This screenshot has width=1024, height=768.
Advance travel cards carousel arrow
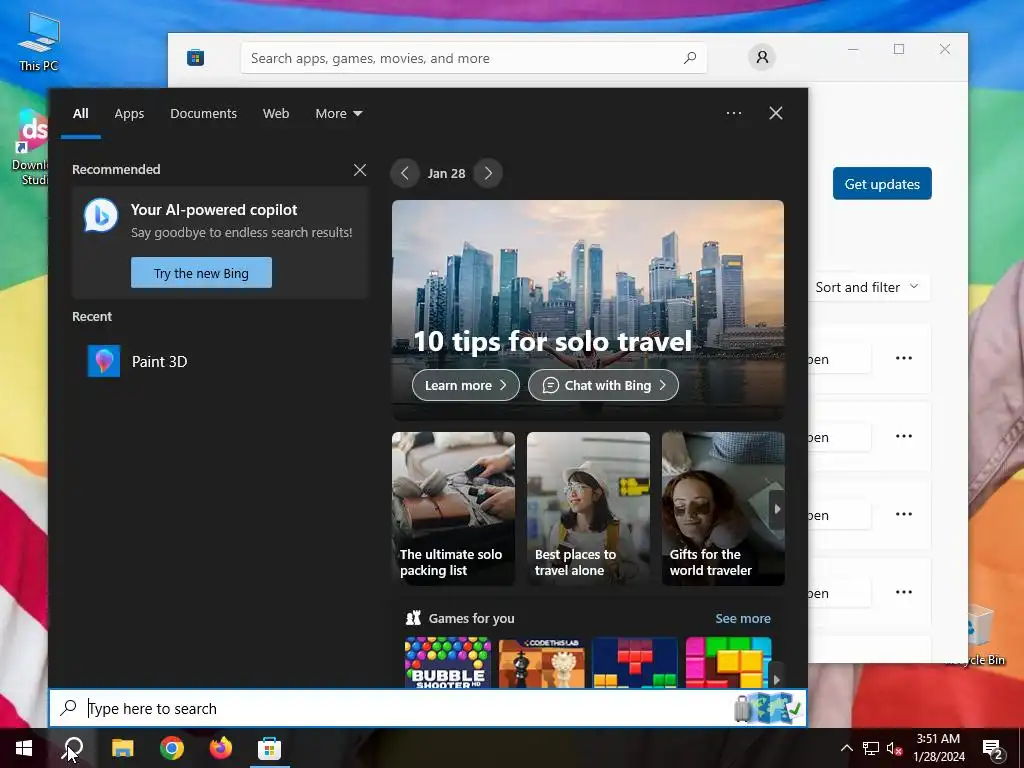click(776, 509)
